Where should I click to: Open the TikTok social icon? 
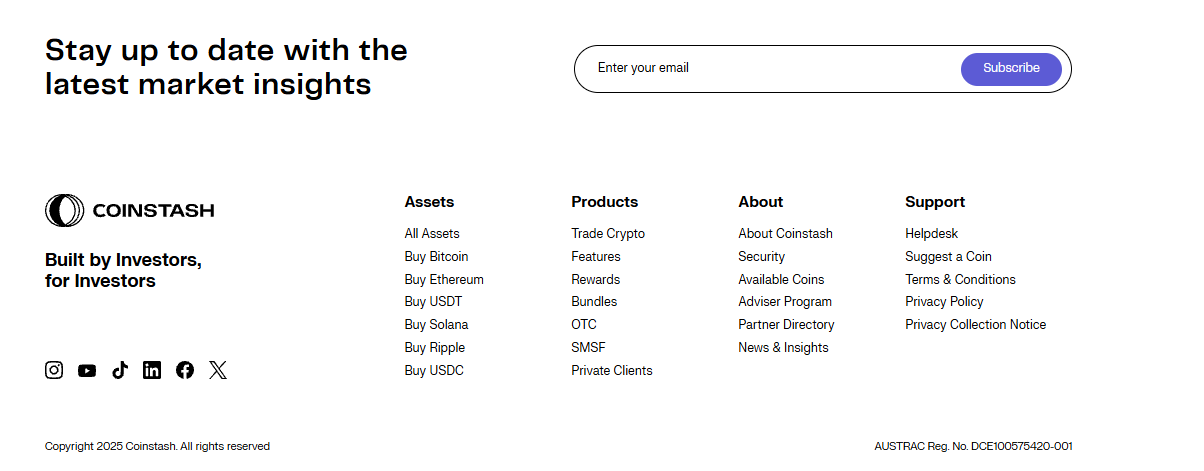point(120,370)
